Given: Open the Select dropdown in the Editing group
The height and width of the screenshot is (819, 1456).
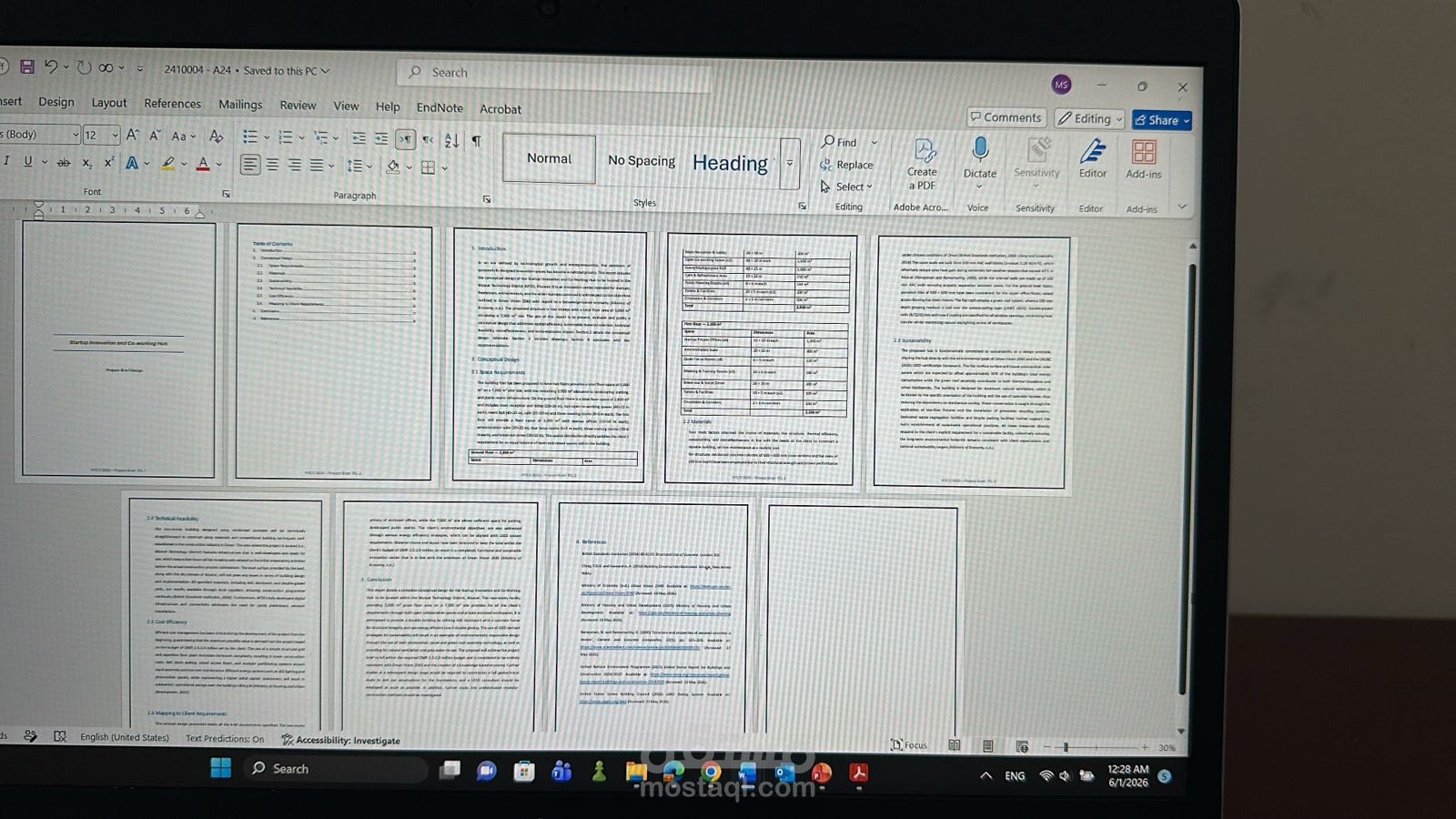Looking at the screenshot, I should point(846,187).
